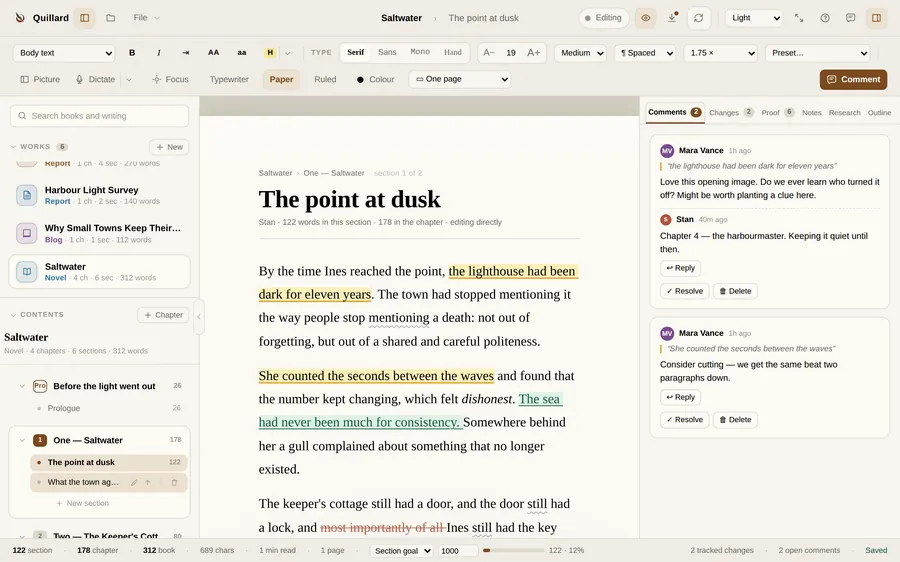Enable Typewriter mode
The width and height of the screenshot is (900, 562).
pyautogui.click(x=229, y=79)
